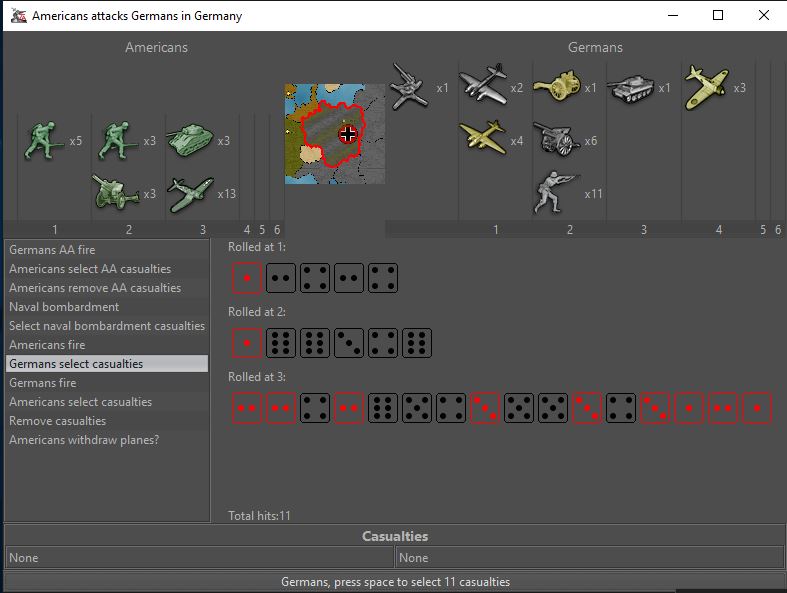Click the red hit die in Rolled at 2

tap(247, 343)
